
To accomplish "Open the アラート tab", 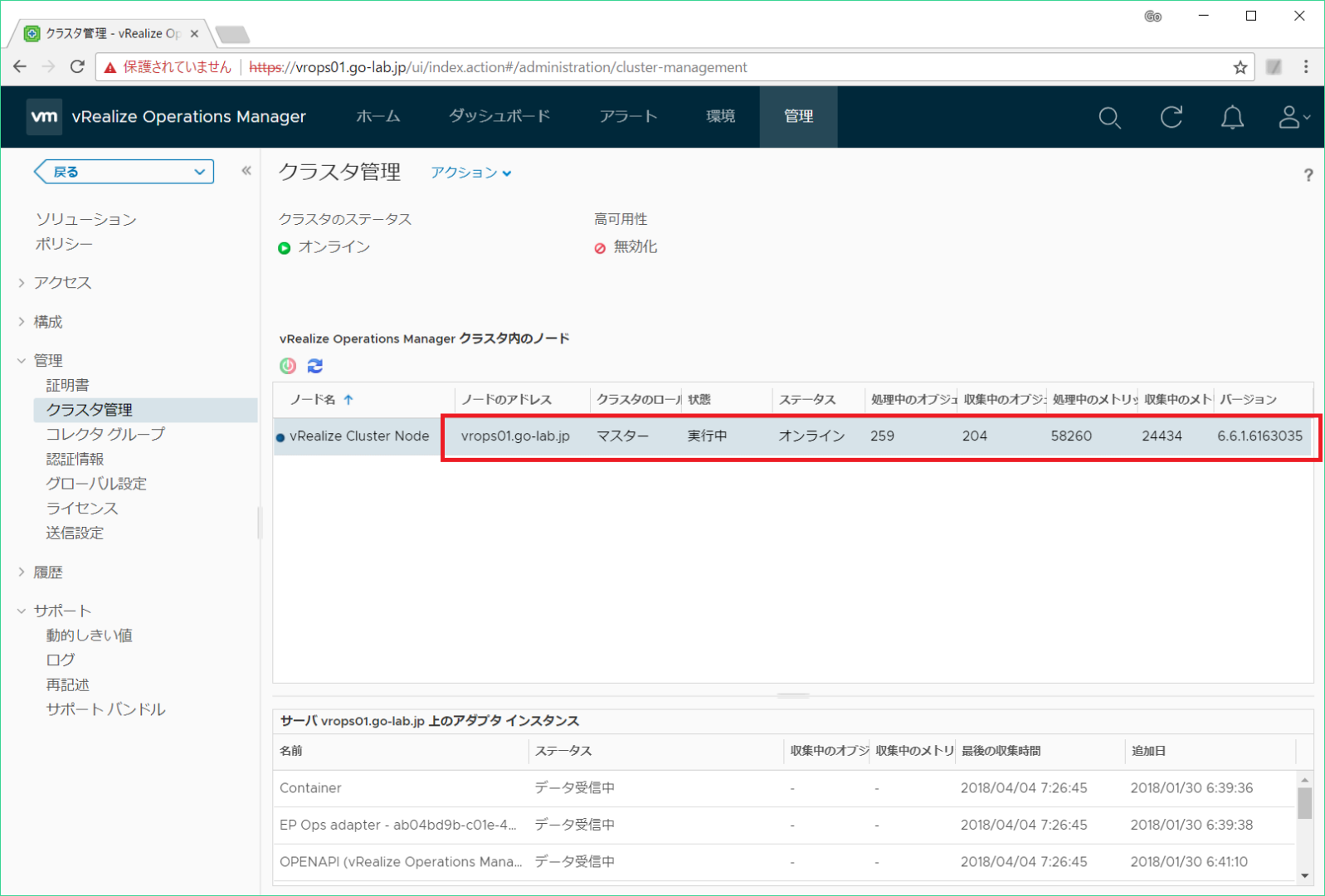I will click(x=628, y=117).
